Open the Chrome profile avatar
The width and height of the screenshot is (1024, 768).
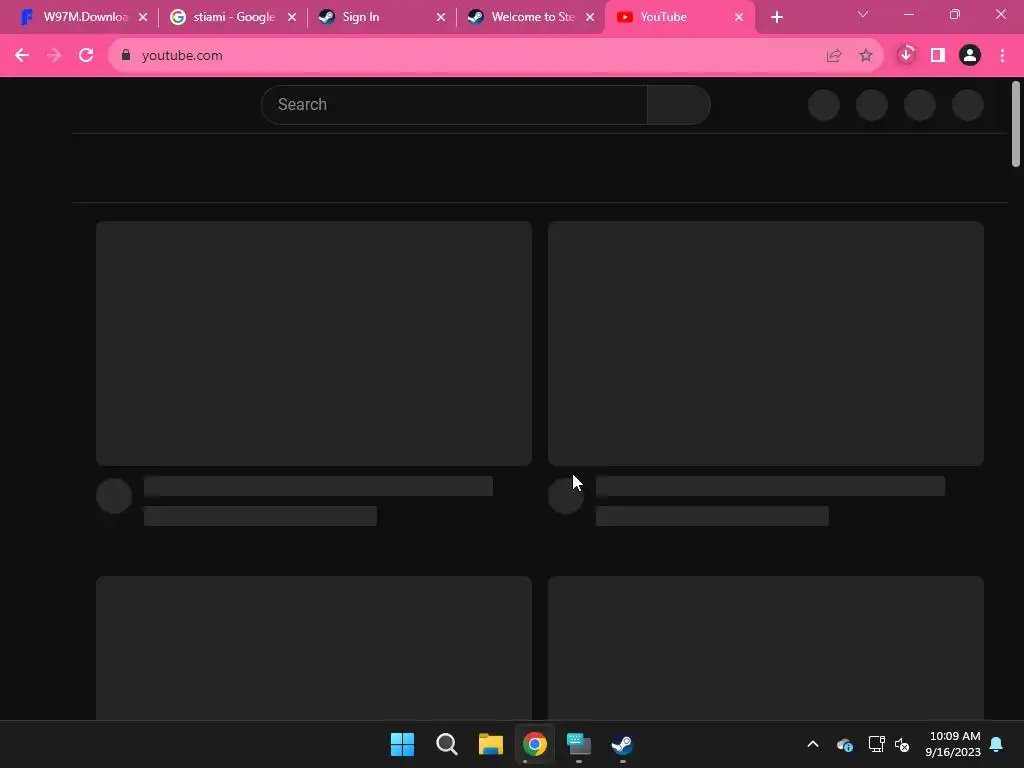click(x=970, y=56)
